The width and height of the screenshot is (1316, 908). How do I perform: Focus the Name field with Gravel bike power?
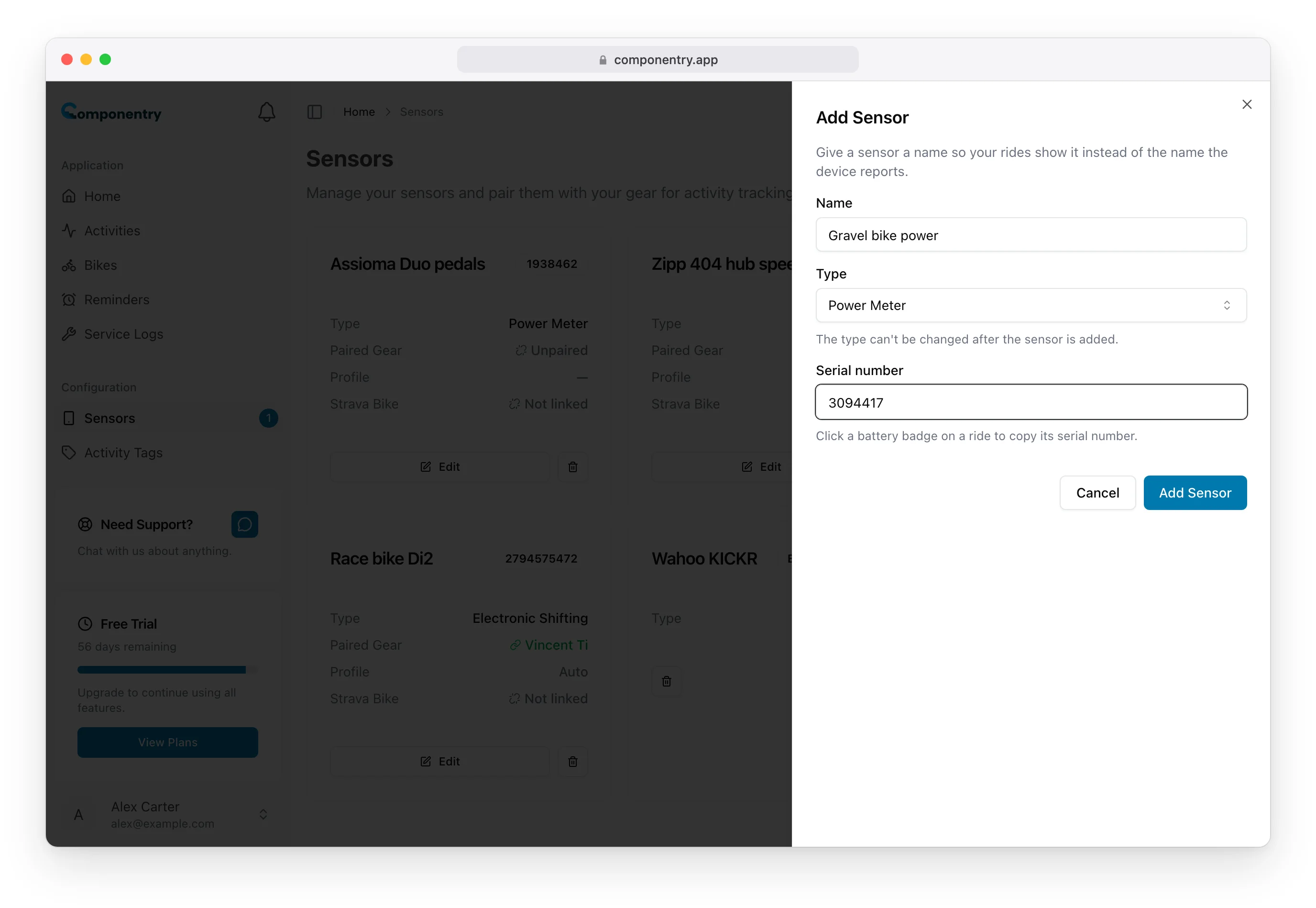click(1031, 235)
